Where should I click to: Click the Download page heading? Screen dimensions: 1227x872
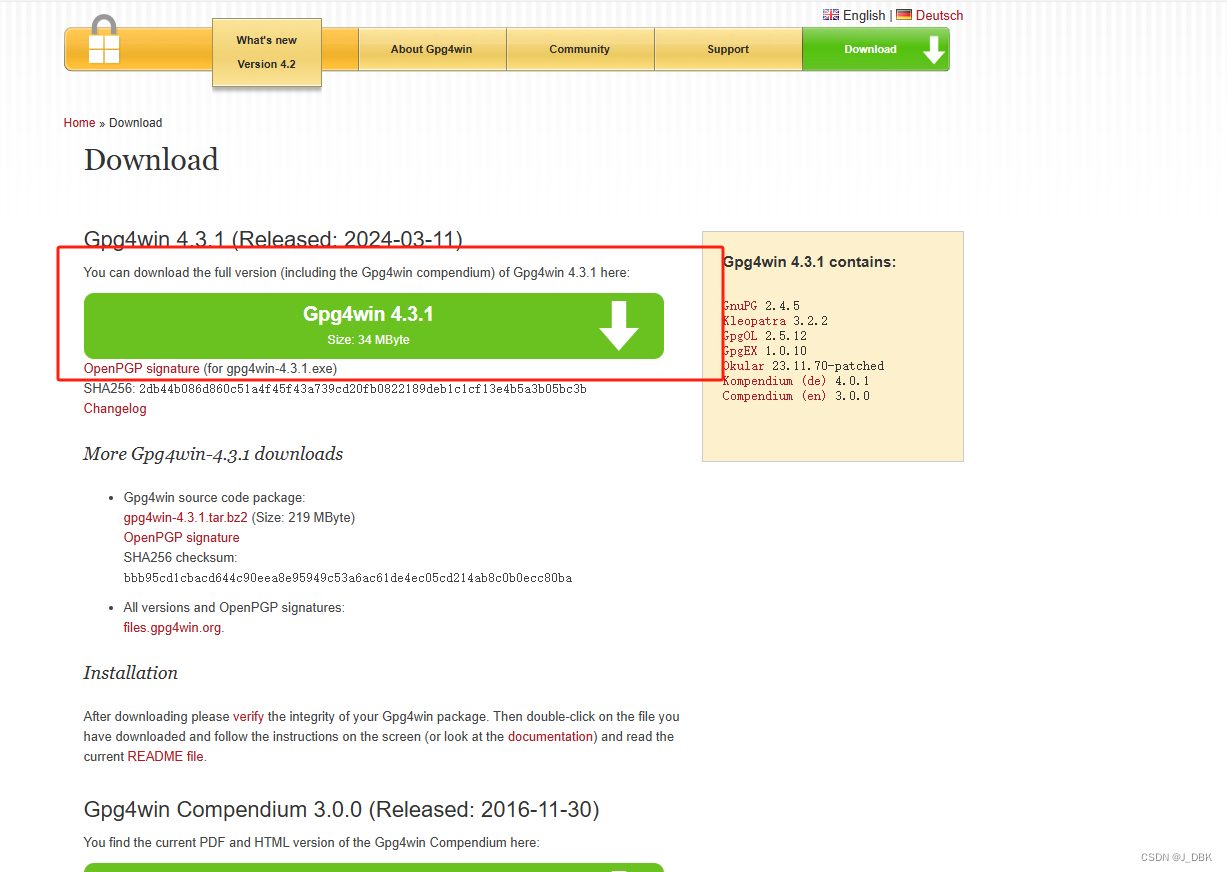[x=151, y=160]
